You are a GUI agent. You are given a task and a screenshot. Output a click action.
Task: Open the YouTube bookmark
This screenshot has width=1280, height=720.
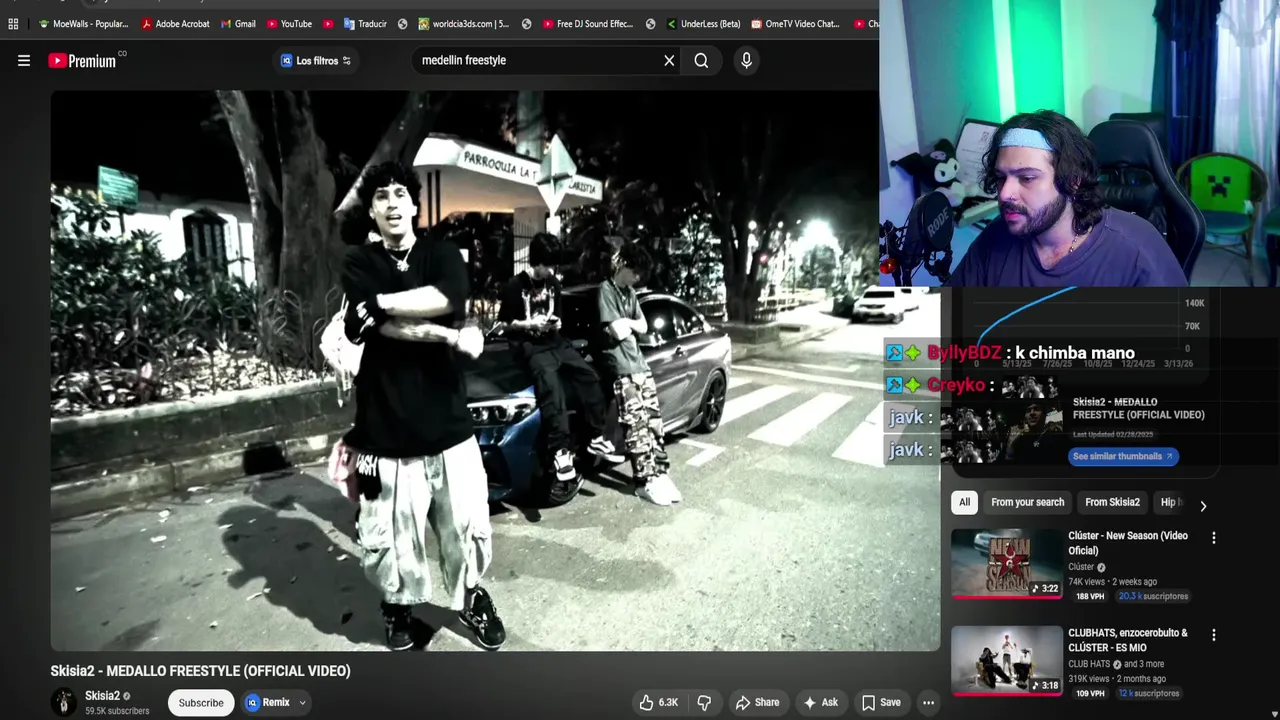coord(288,24)
